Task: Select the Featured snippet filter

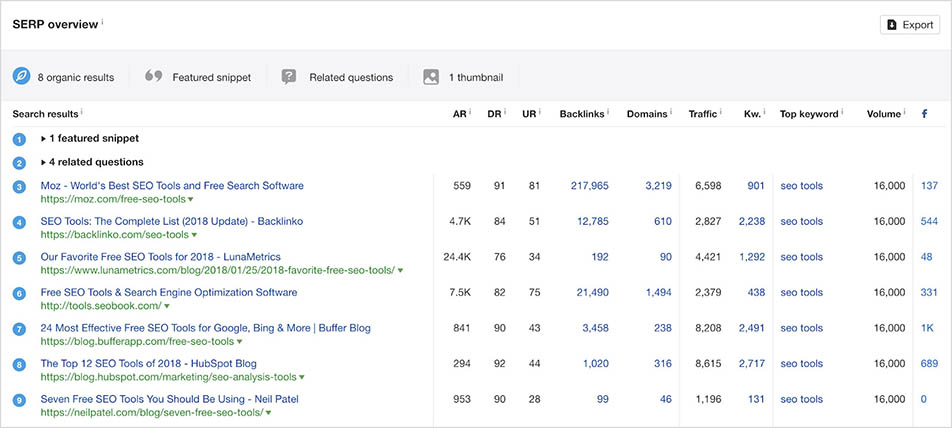Action: tap(198, 77)
